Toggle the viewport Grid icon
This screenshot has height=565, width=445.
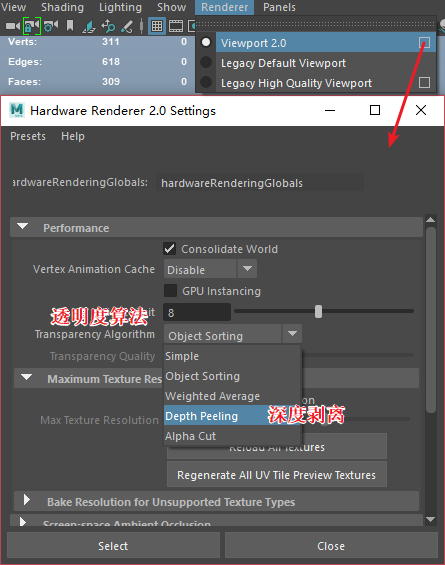157,26
